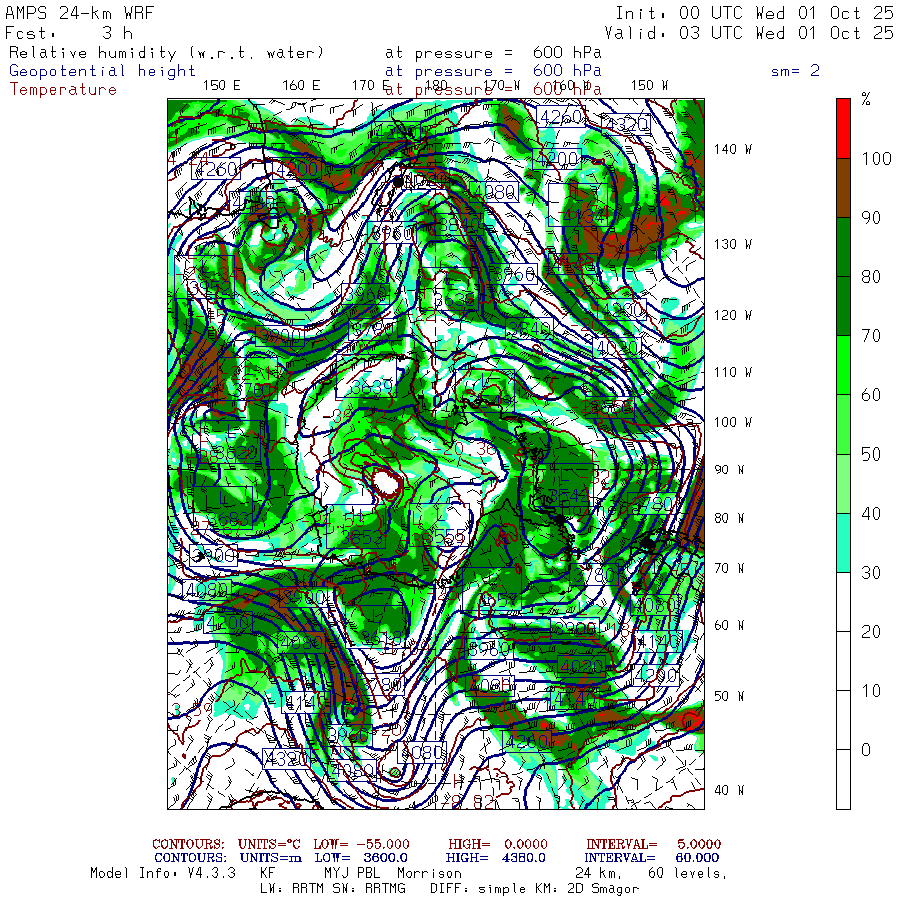Click the 'LOW= -55.000' temperature value
Viewport: 900px width, 900px height.
361,844
